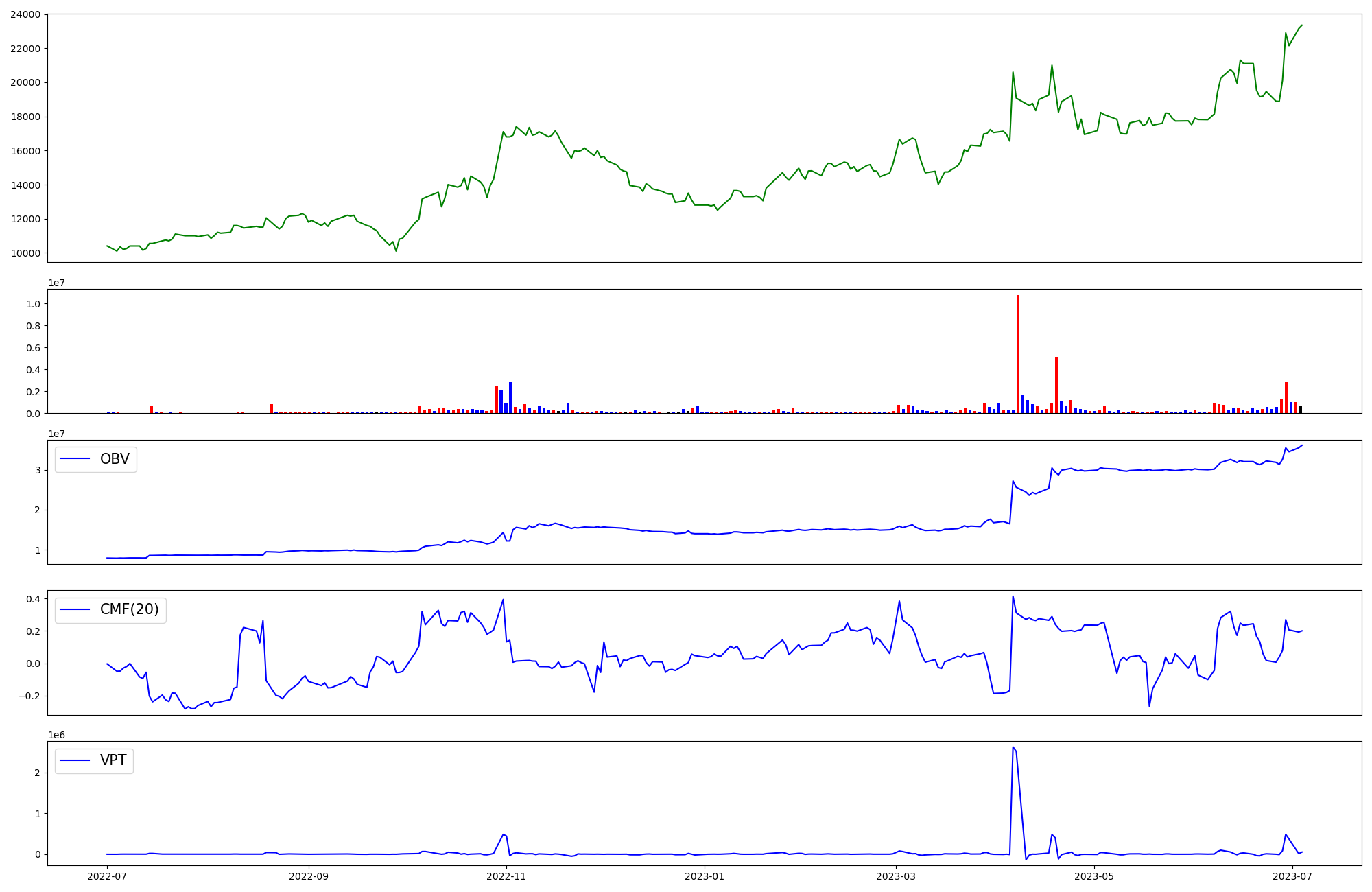Click the 2023-05 x-axis date label

[1093, 876]
